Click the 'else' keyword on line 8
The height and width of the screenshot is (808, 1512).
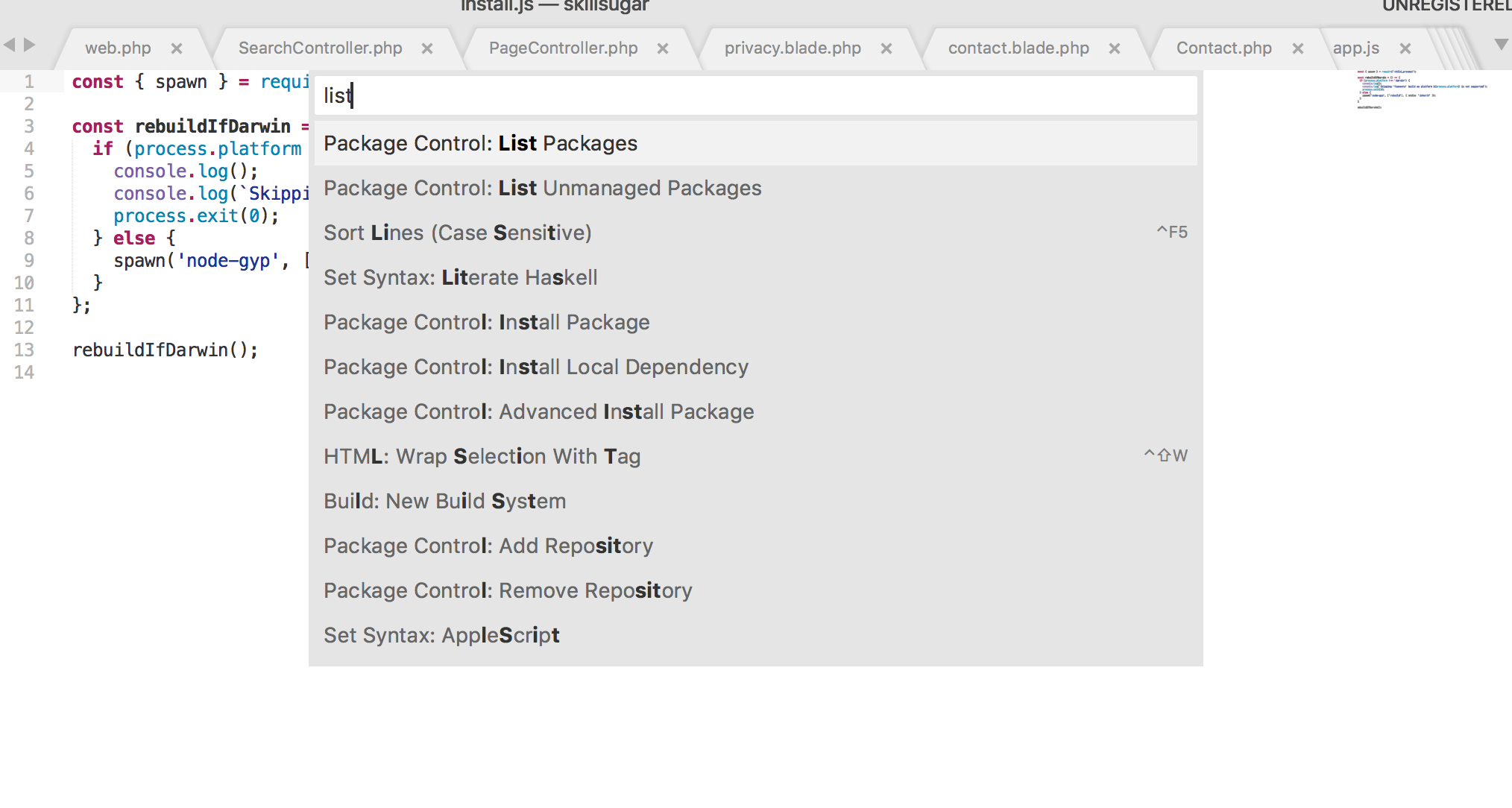[x=134, y=239]
